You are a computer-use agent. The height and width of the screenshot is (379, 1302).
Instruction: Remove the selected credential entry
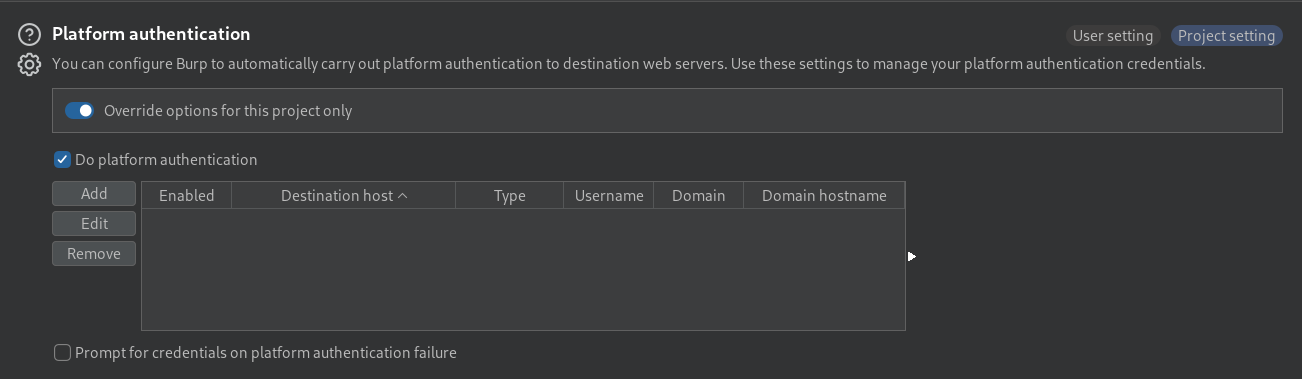[x=94, y=254]
